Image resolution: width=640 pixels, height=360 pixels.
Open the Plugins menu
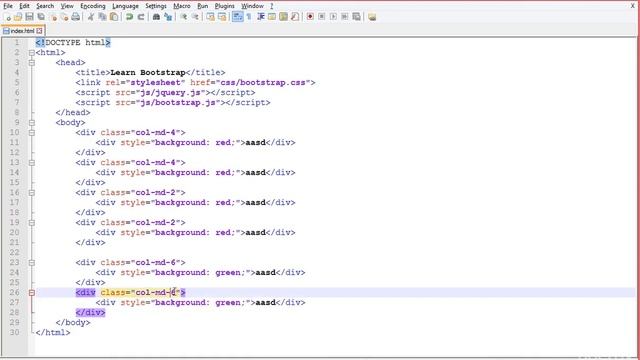224,6
